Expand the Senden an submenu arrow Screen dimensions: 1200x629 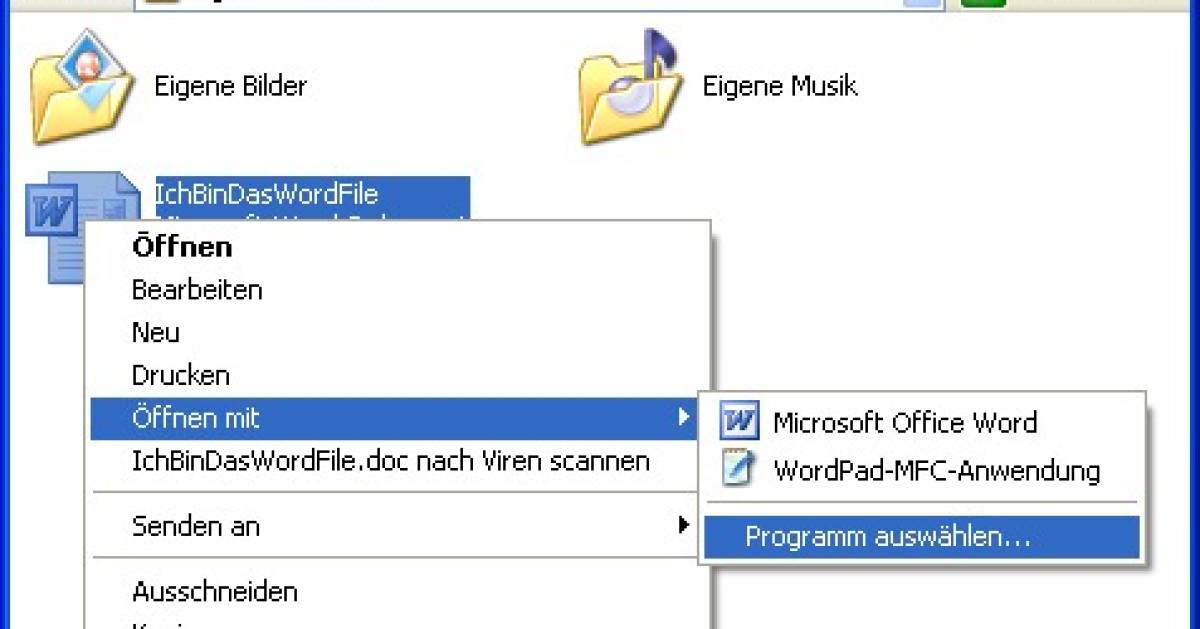pos(683,524)
